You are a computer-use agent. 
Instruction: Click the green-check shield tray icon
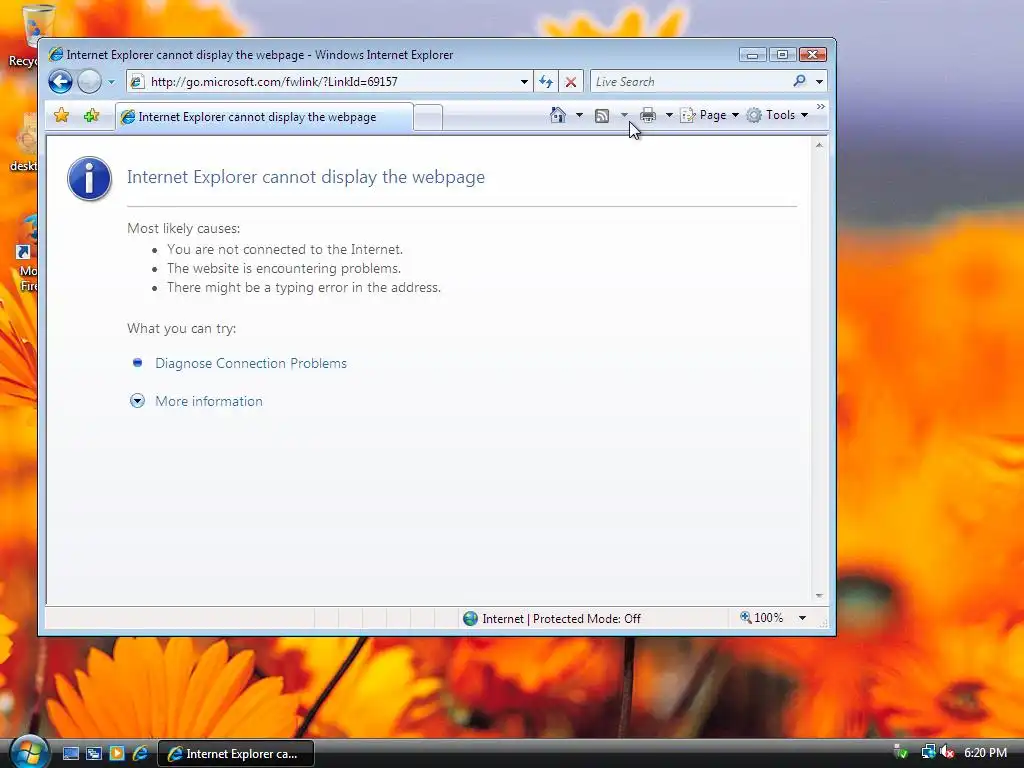[x=900, y=752]
